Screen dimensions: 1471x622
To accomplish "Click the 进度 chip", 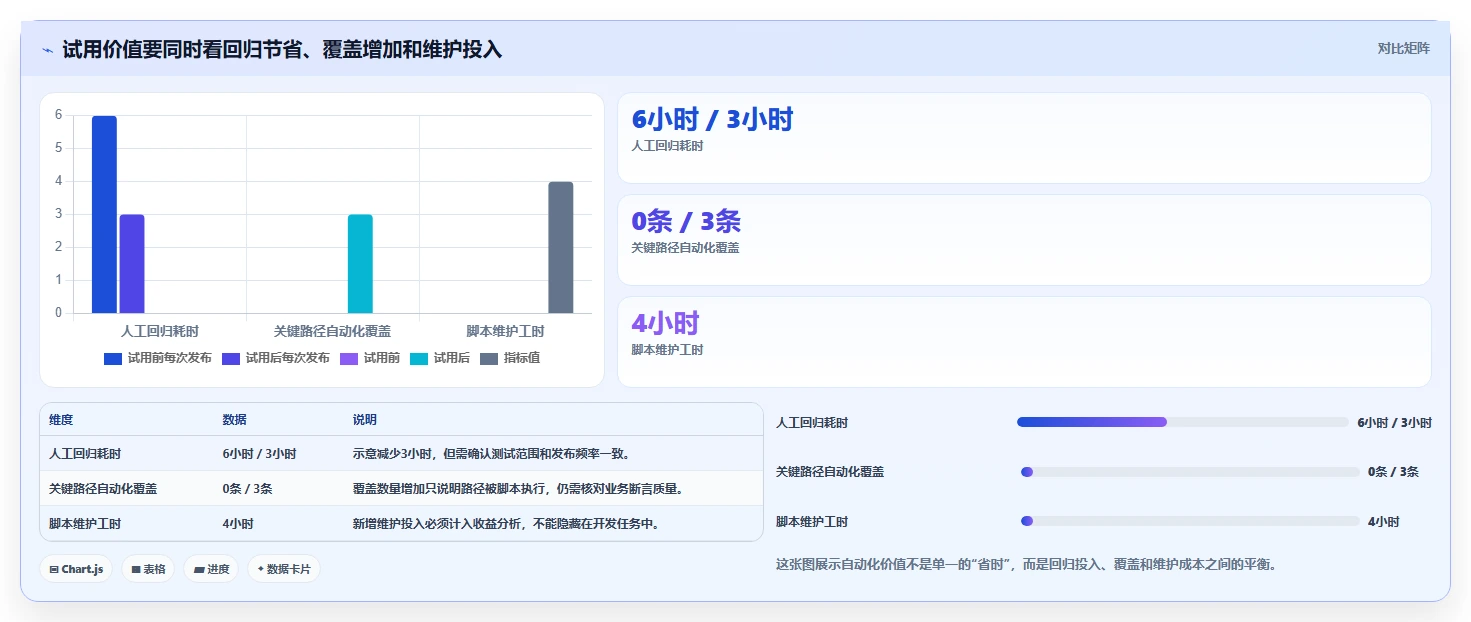I will click(211, 569).
